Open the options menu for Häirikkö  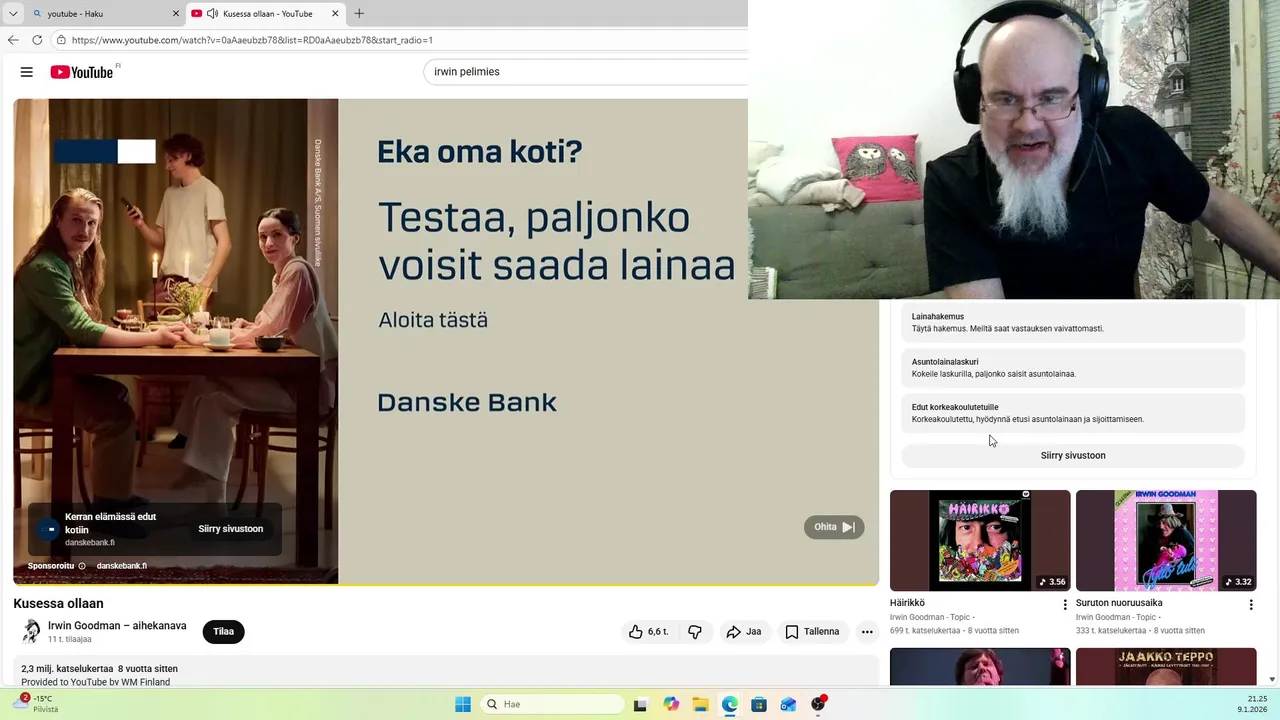(x=1065, y=605)
